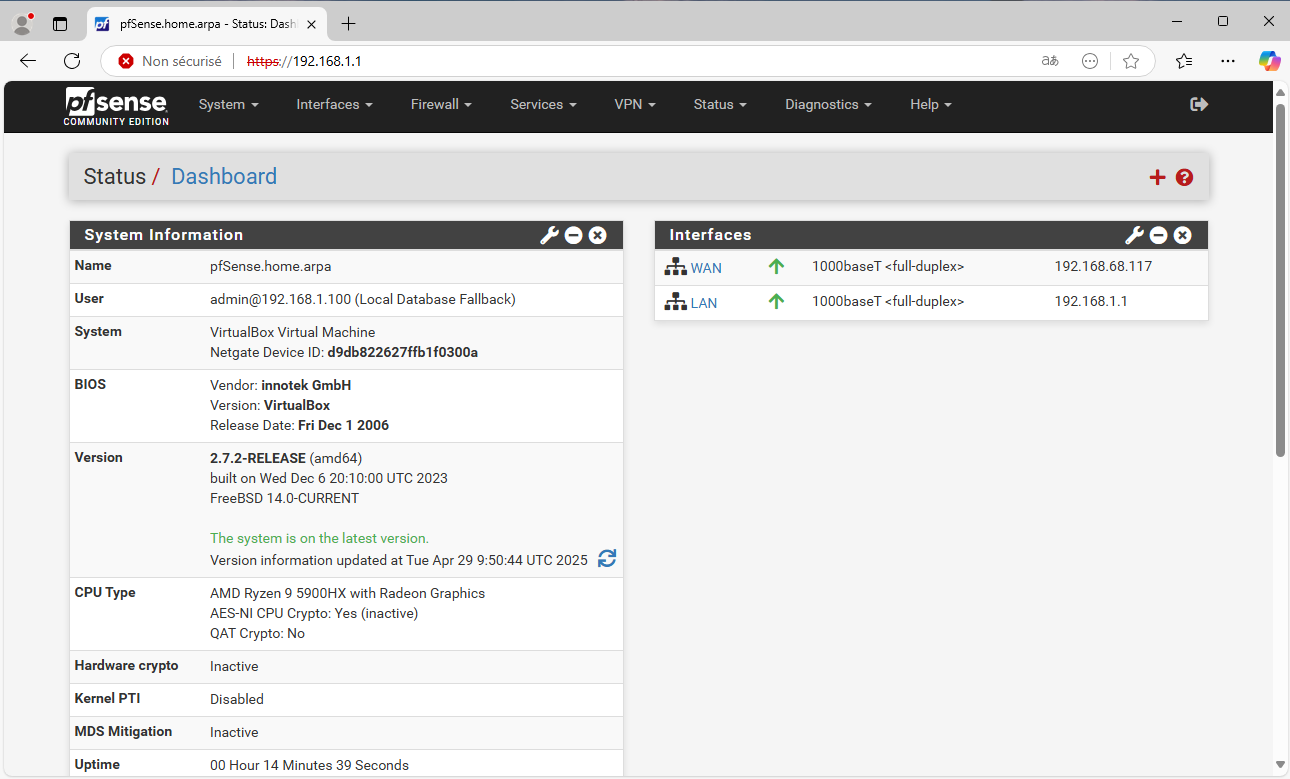The height and width of the screenshot is (779, 1290).
Task: Expand the Help menu
Action: point(931,104)
